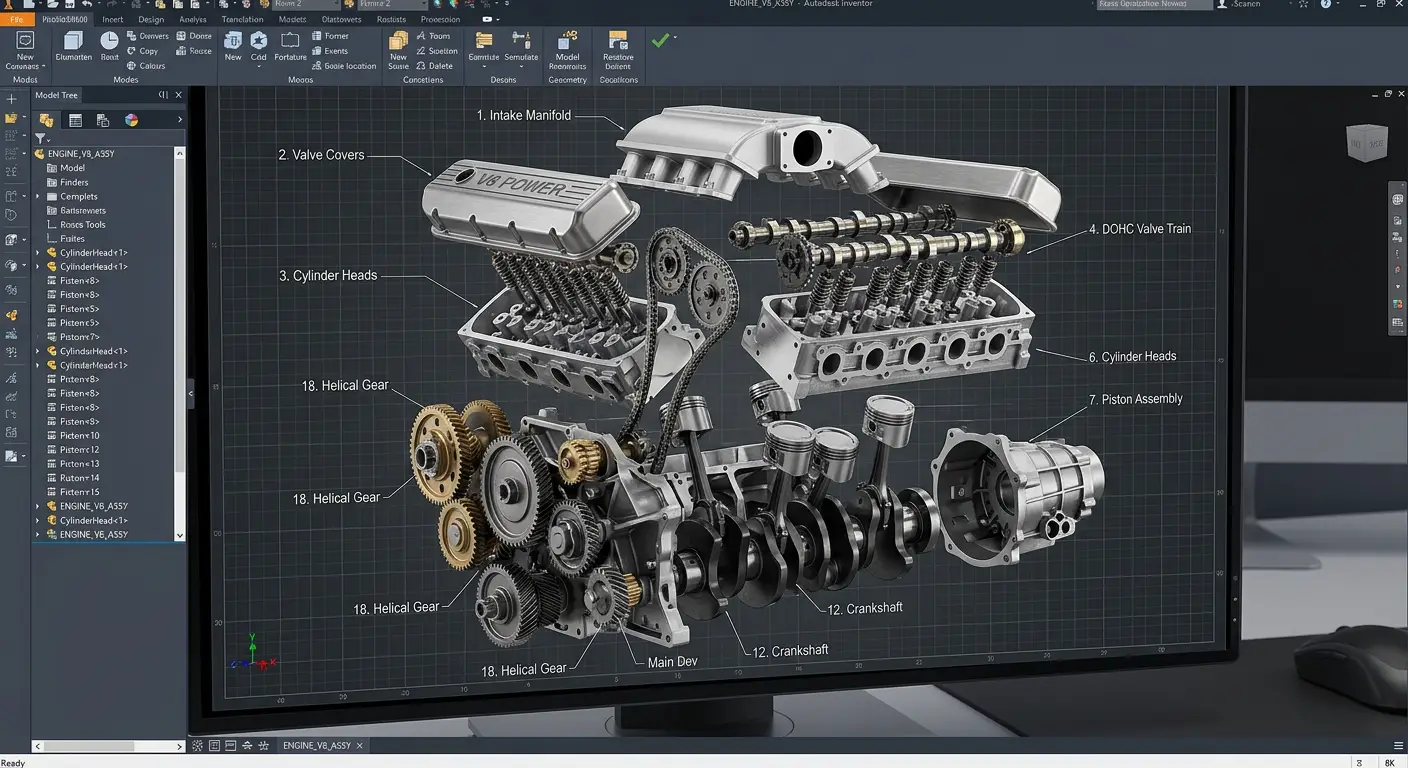Click the green checkmark finish icon
This screenshot has height=768, width=1408.
659,40
